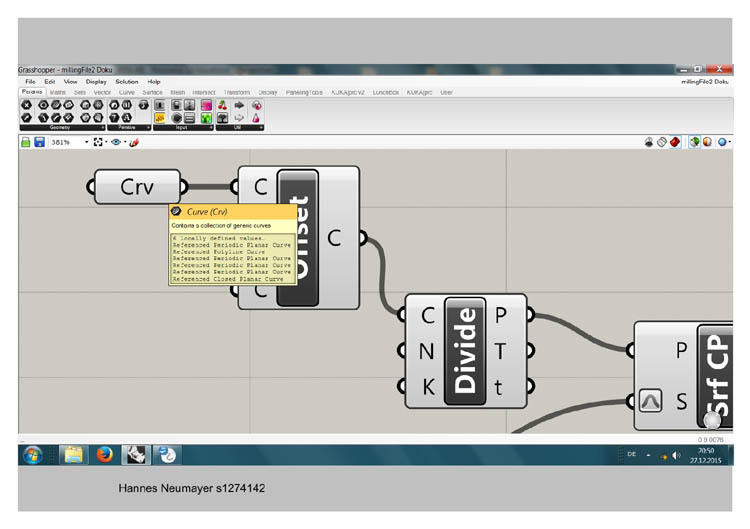Open the orange document preview settings icon

coord(707,142)
